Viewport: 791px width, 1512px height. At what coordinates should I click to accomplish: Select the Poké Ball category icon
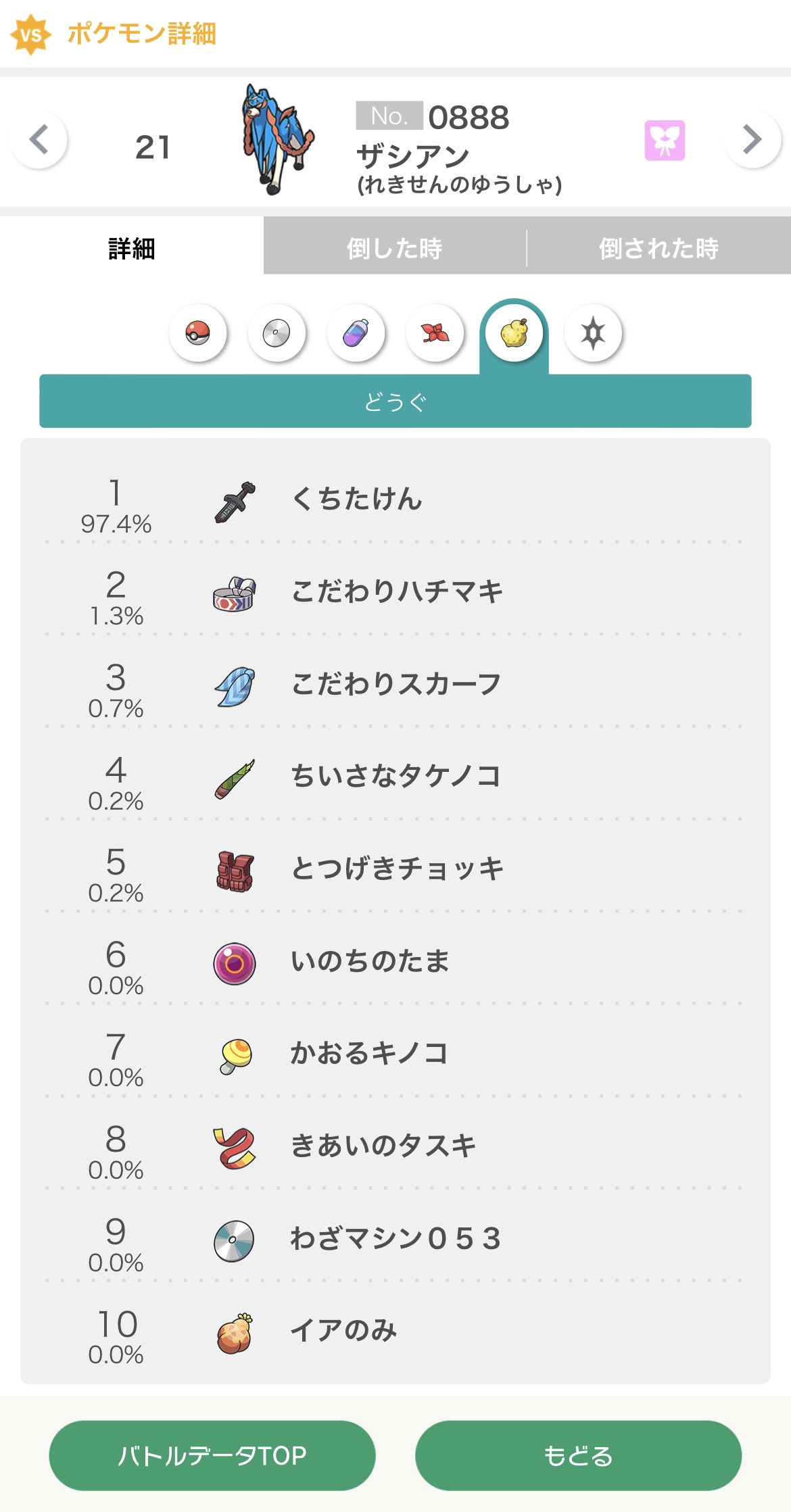[x=198, y=333]
